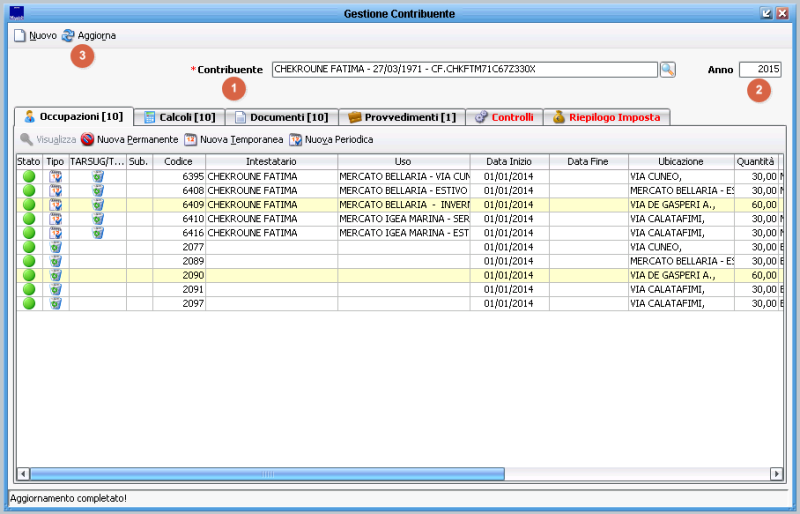
Task: Click the Nuova Periodica icon
Action: [x=295, y=139]
